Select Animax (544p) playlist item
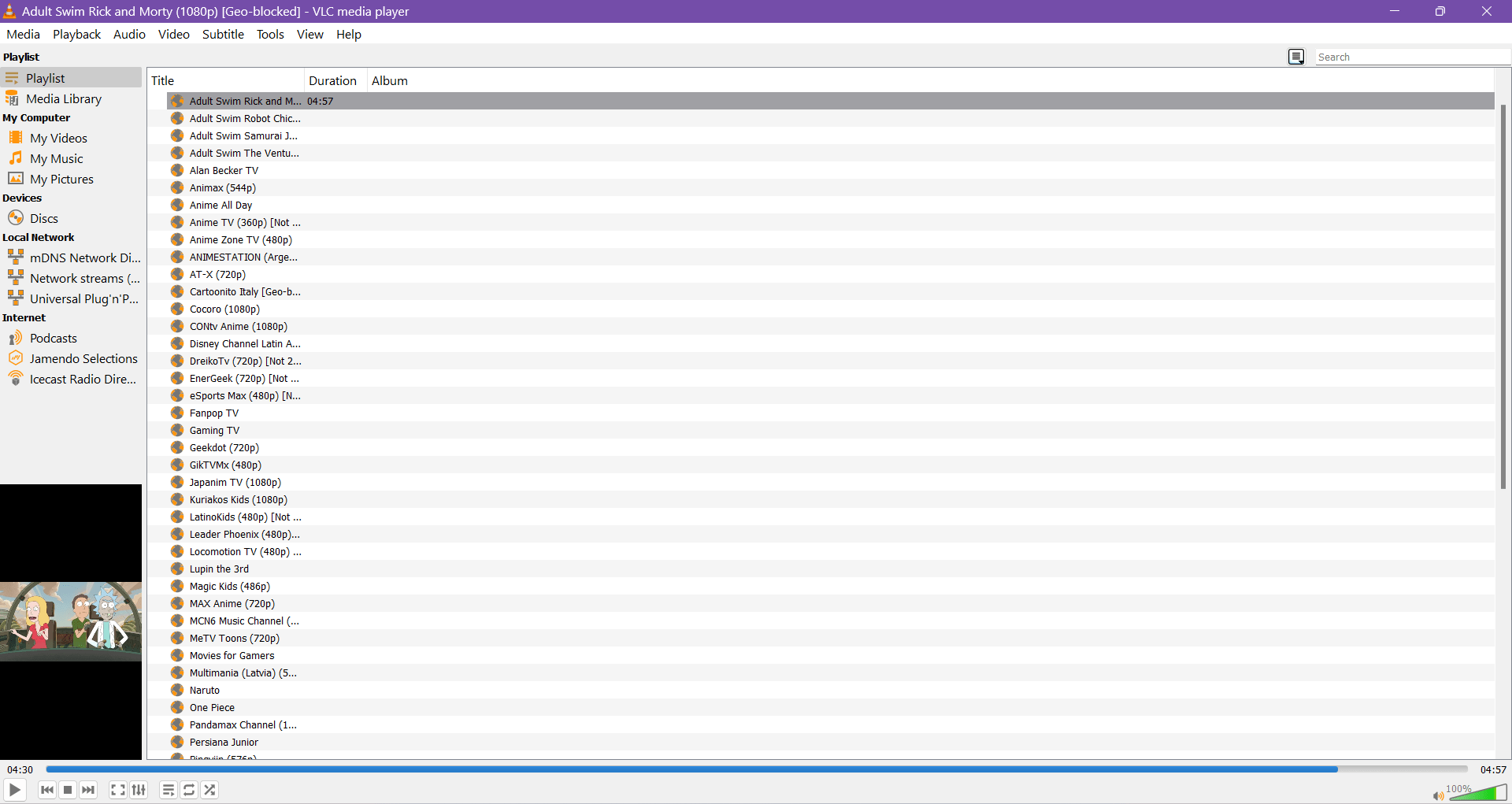The image size is (1512, 804). [x=831, y=187]
